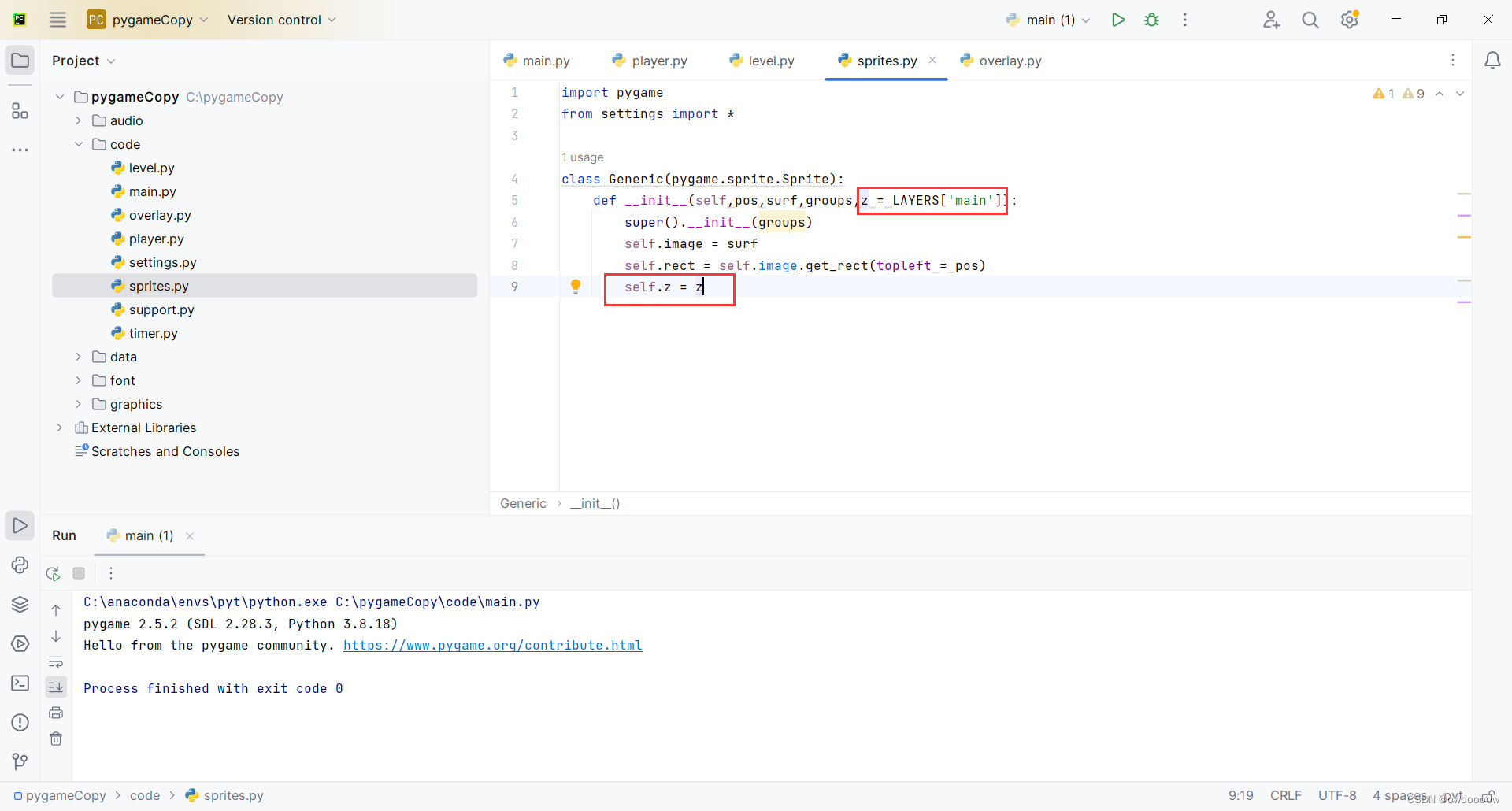Close the main (1) run tab
This screenshot has width=1512, height=811.
(x=190, y=536)
